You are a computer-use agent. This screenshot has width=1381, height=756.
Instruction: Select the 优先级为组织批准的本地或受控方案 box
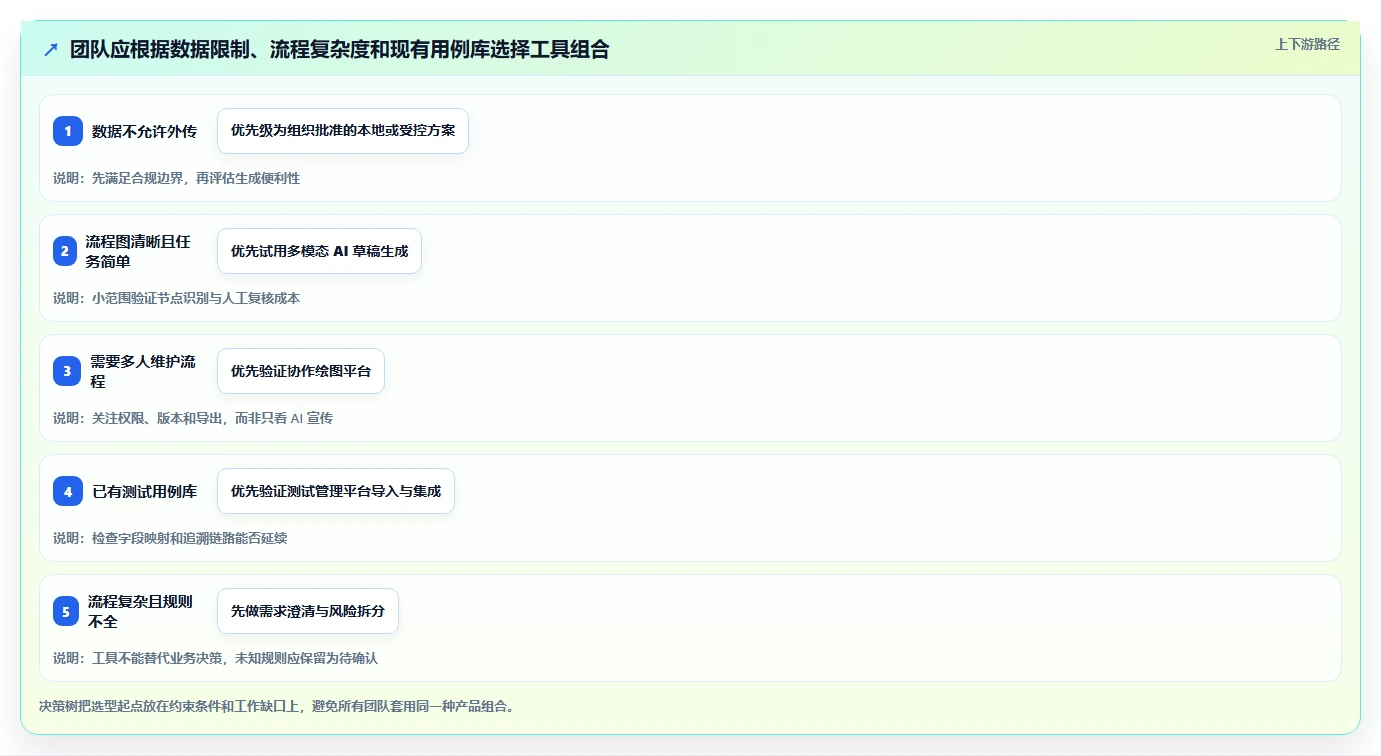tap(343, 131)
